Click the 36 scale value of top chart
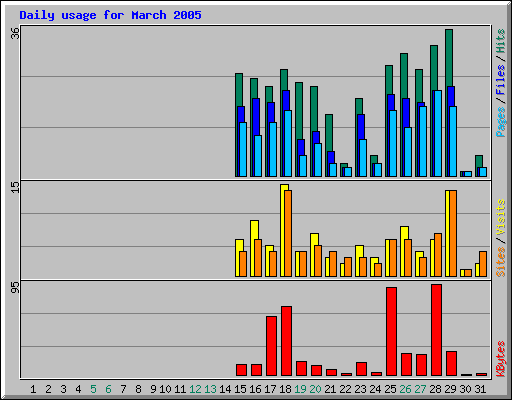Viewport: 512px width, 400px height. [15, 33]
